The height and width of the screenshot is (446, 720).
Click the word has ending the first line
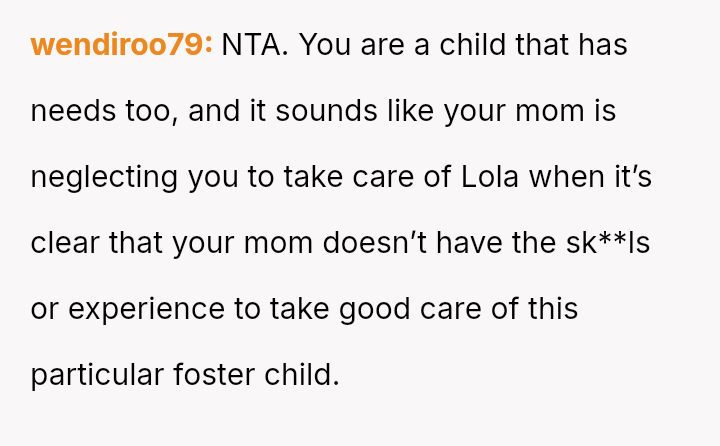coord(601,45)
